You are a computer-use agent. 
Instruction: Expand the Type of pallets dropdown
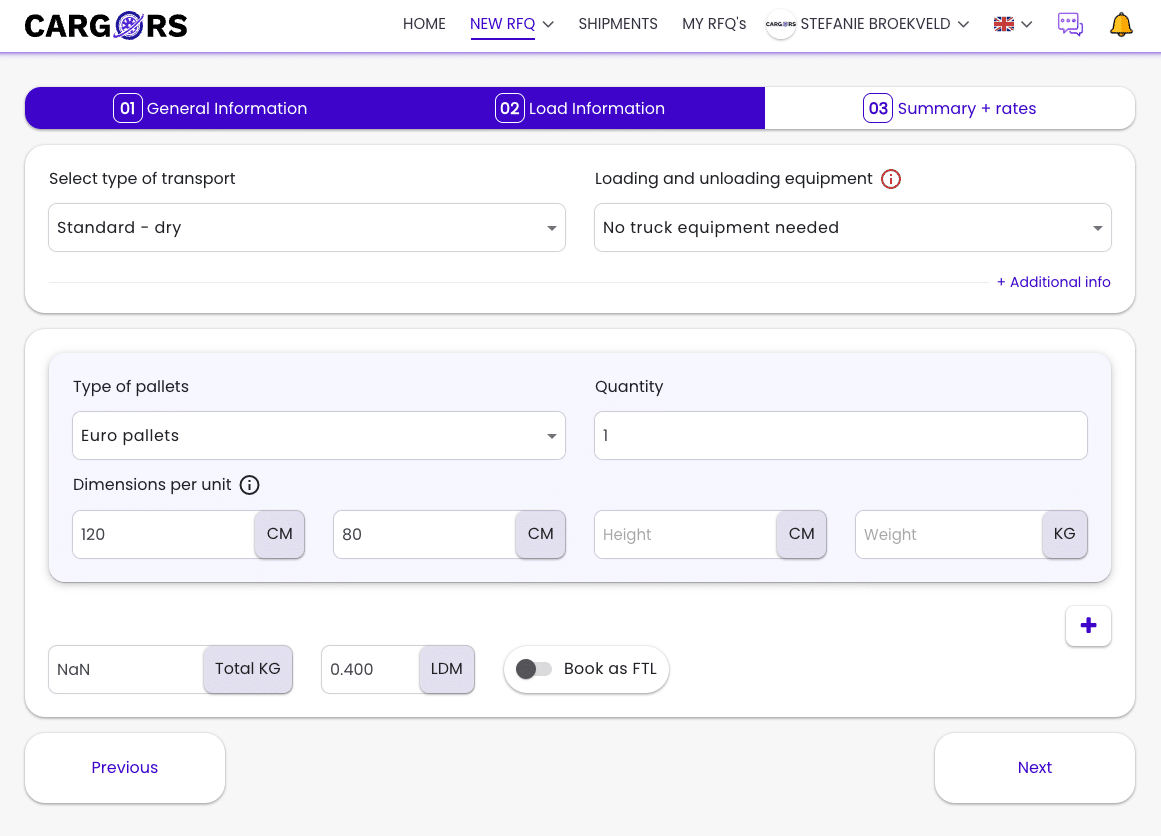click(x=318, y=436)
